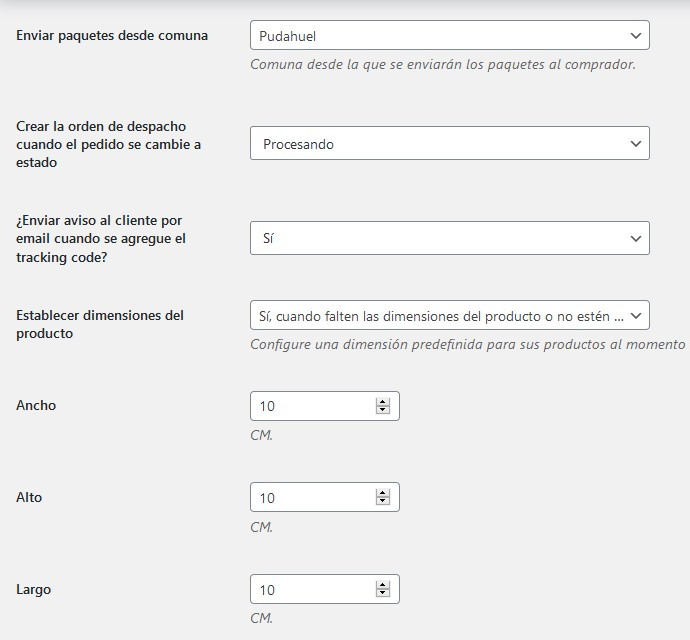The image size is (690, 640).
Task: Decrease Alto value with down arrow
Action: pos(382,502)
